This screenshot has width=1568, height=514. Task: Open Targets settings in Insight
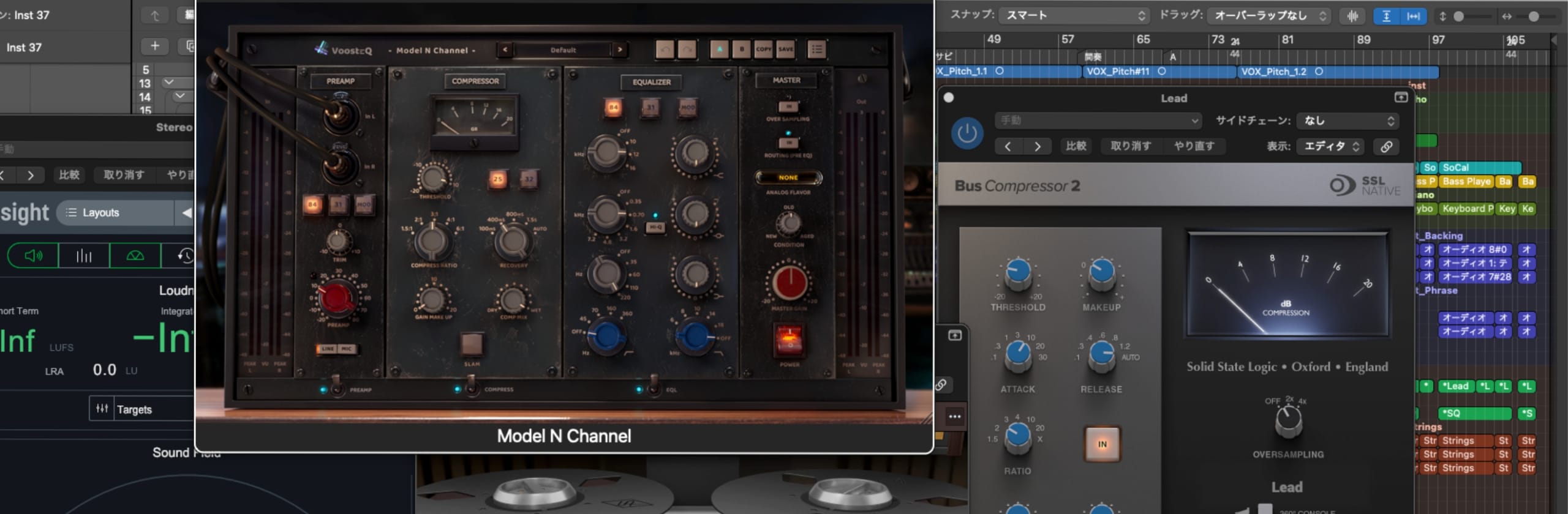142,409
